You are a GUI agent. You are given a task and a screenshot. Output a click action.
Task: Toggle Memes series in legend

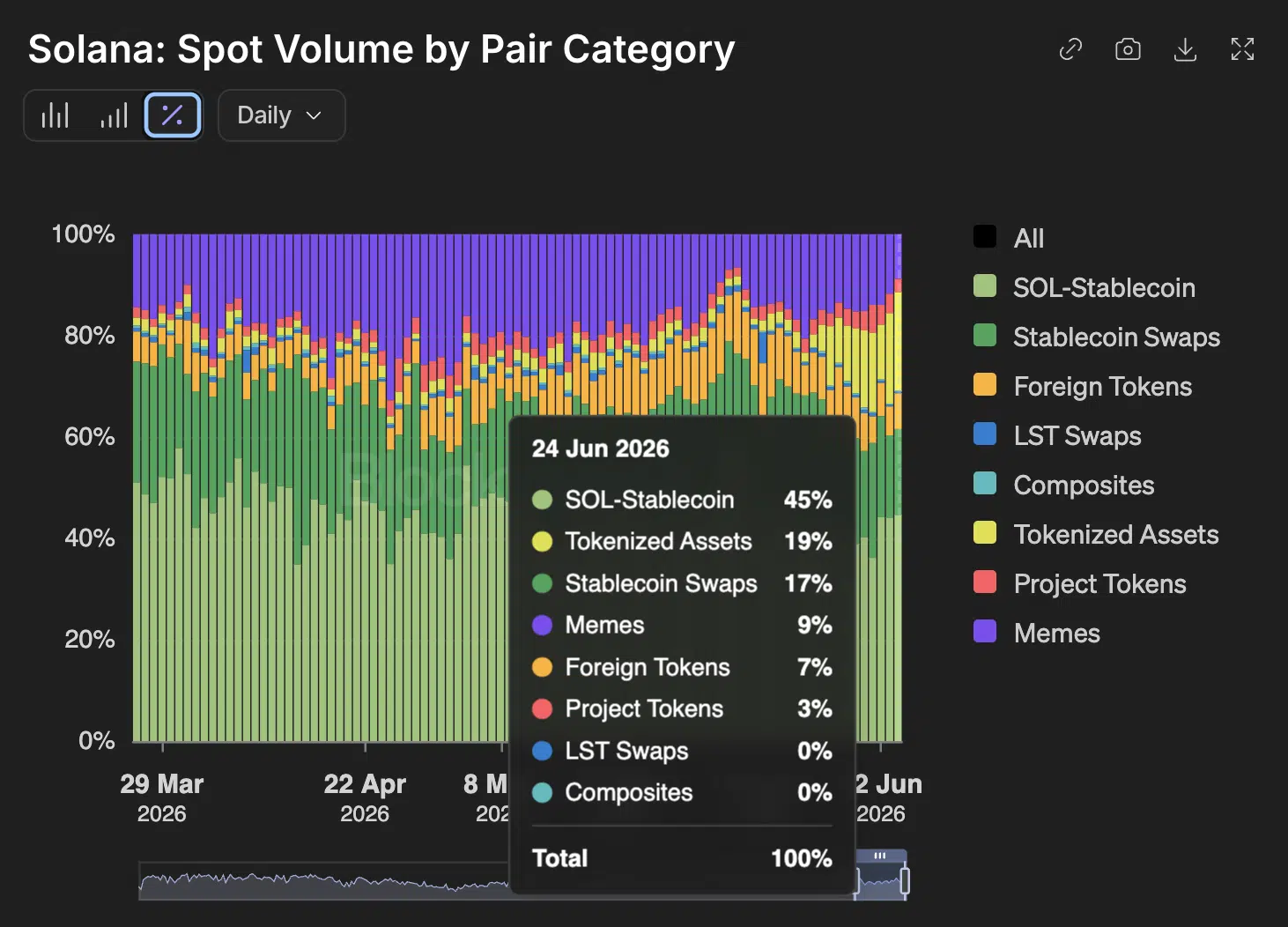tap(1037, 633)
